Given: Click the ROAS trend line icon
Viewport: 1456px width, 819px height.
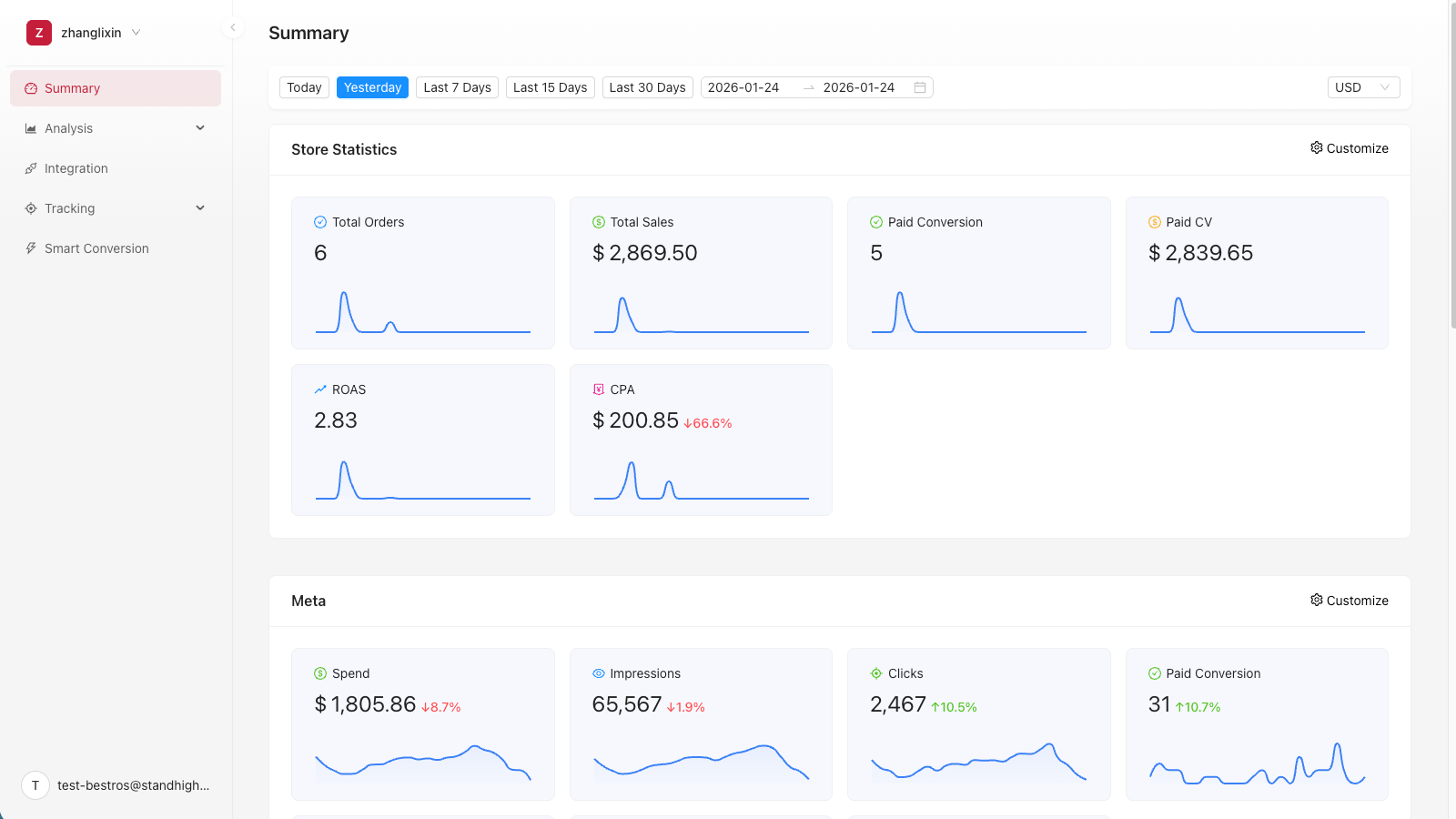Looking at the screenshot, I should tap(320, 389).
